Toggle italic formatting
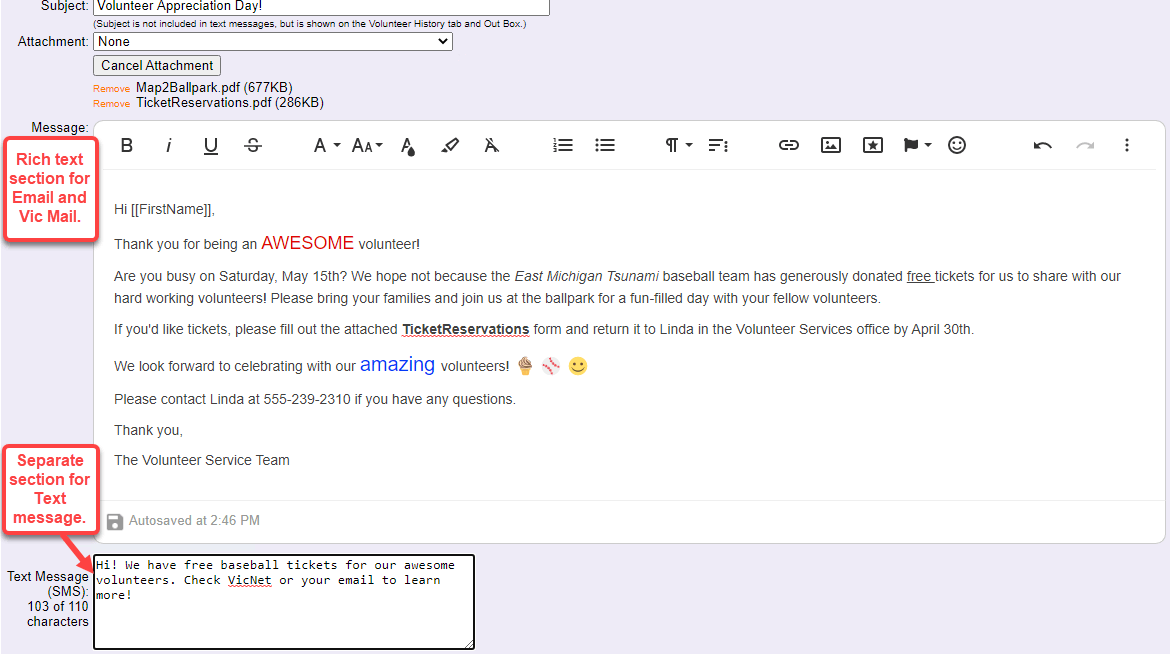 click(168, 145)
